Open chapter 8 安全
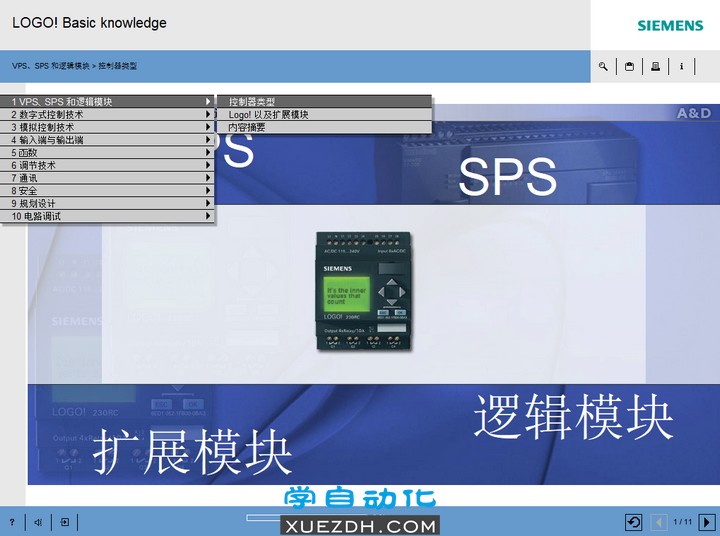 point(107,191)
